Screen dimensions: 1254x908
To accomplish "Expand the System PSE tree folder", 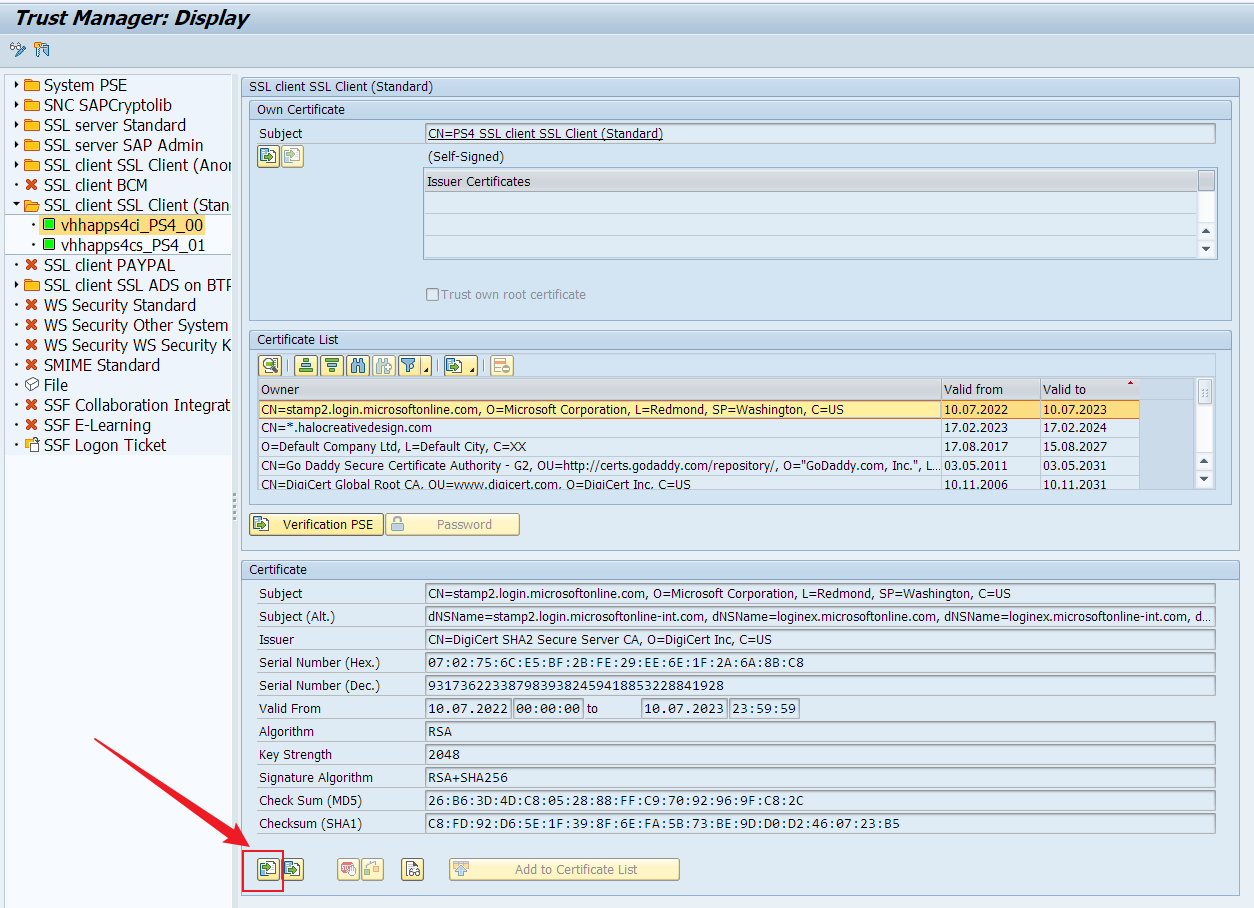I will point(17,85).
